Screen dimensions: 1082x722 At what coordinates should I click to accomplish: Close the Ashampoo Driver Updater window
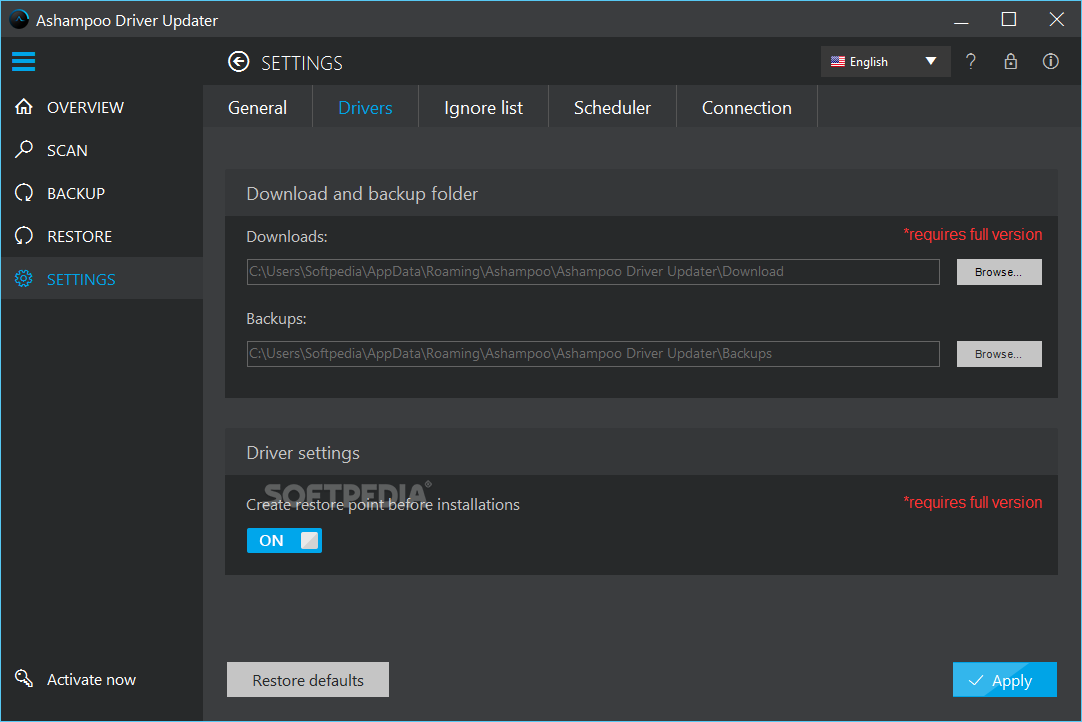[x=1056, y=19]
